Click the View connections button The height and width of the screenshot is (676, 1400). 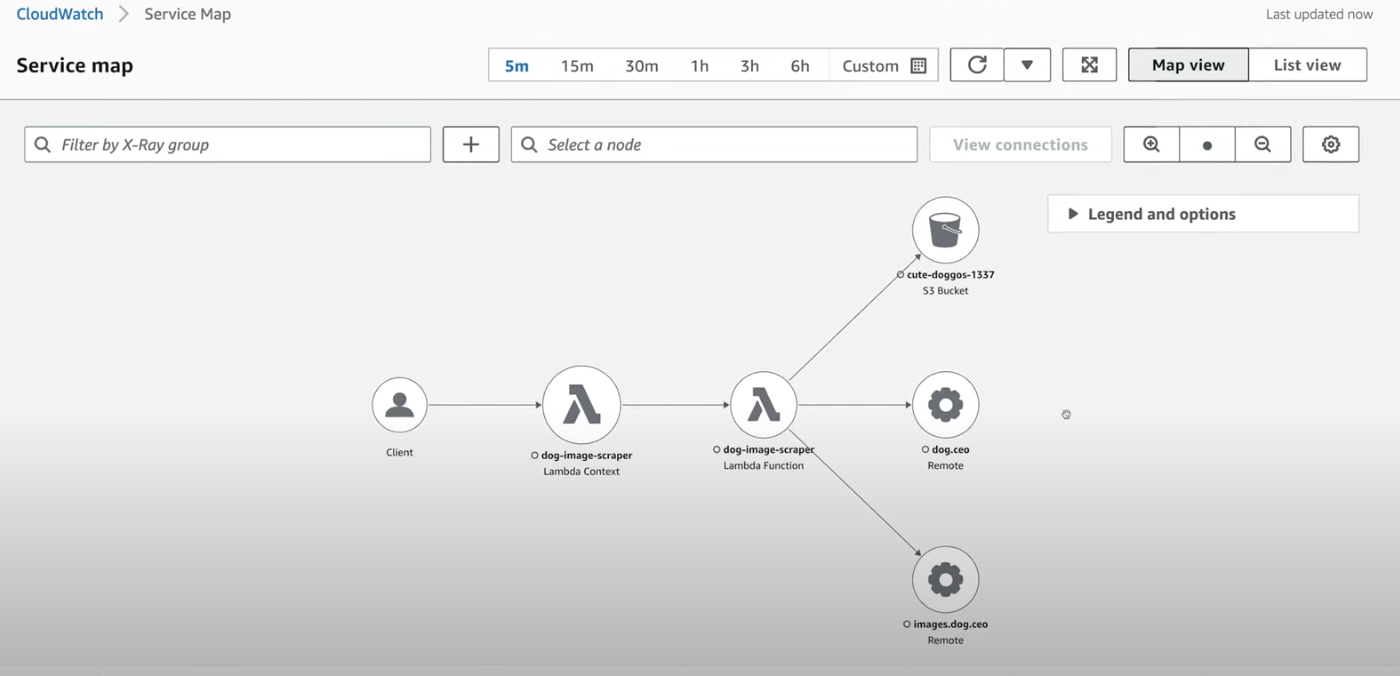click(x=1020, y=144)
